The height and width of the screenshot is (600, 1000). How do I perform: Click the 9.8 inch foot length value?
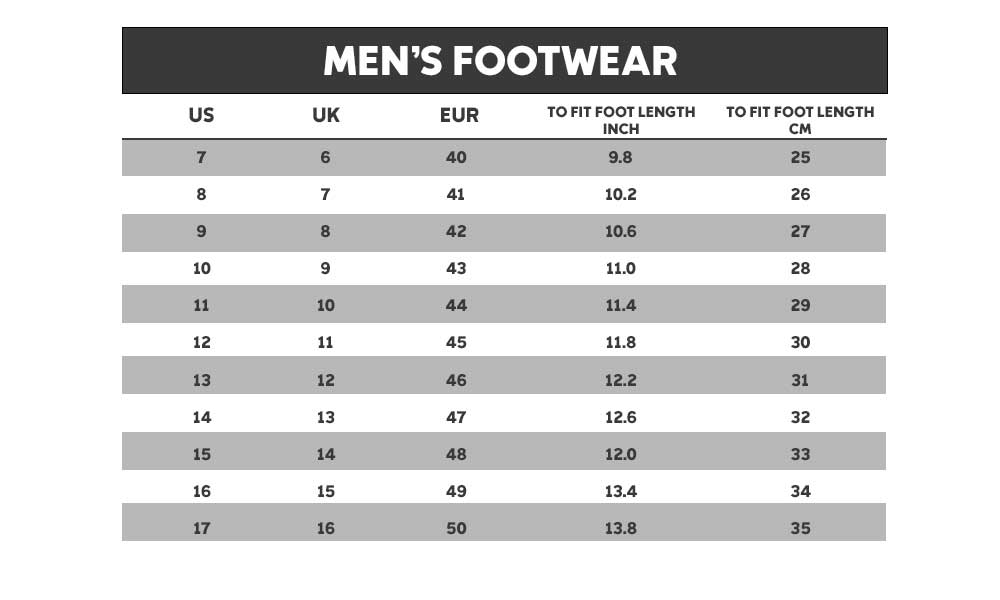(620, 157)
